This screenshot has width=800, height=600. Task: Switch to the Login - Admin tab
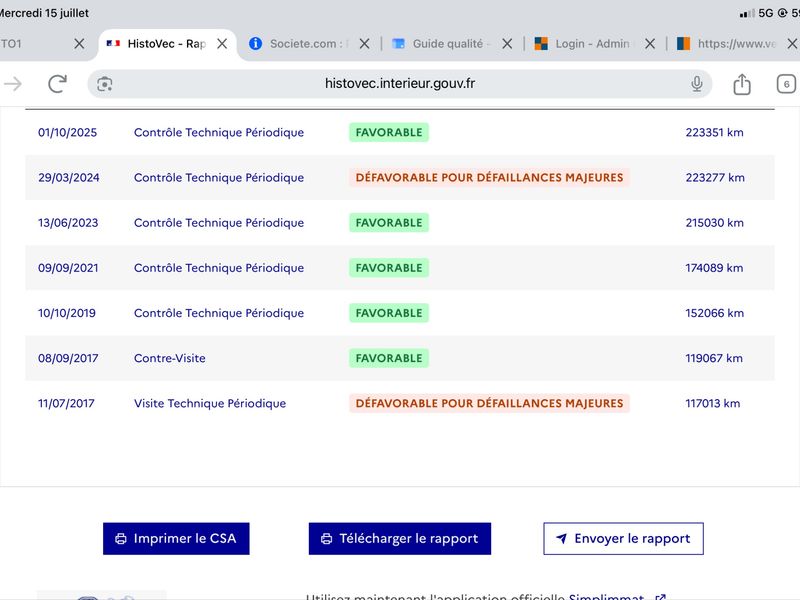(x=585, y=44)
